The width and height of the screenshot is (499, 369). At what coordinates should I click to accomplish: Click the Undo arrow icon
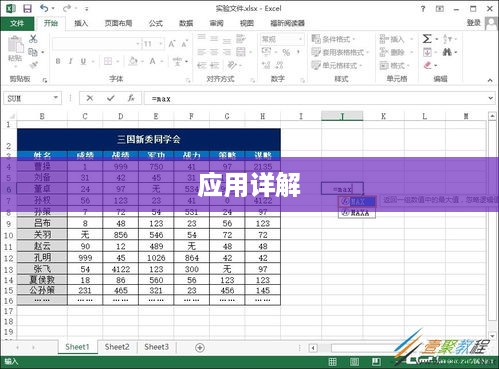[44, 8]
